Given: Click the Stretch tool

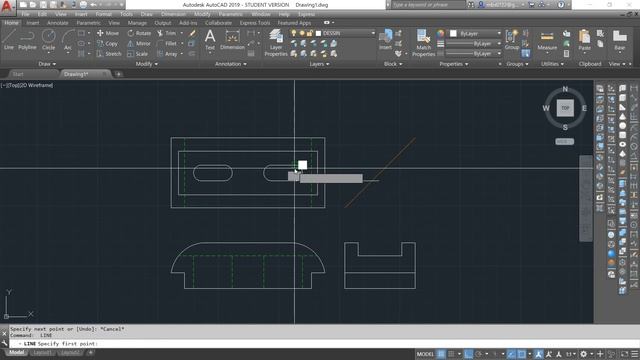Looking at the screenshot, I should tap(109, 54).
